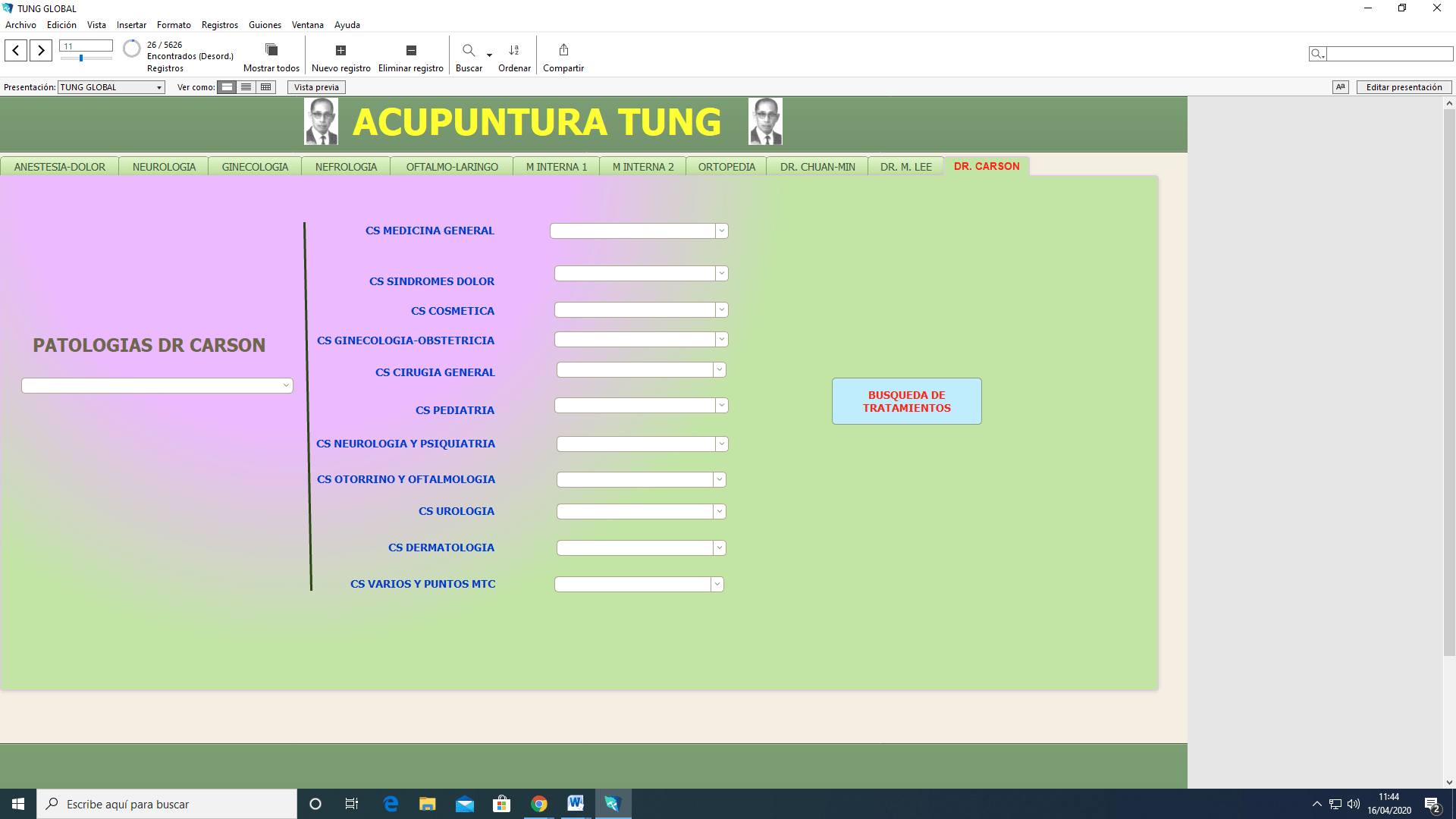Click the record navigation slider

81,58
